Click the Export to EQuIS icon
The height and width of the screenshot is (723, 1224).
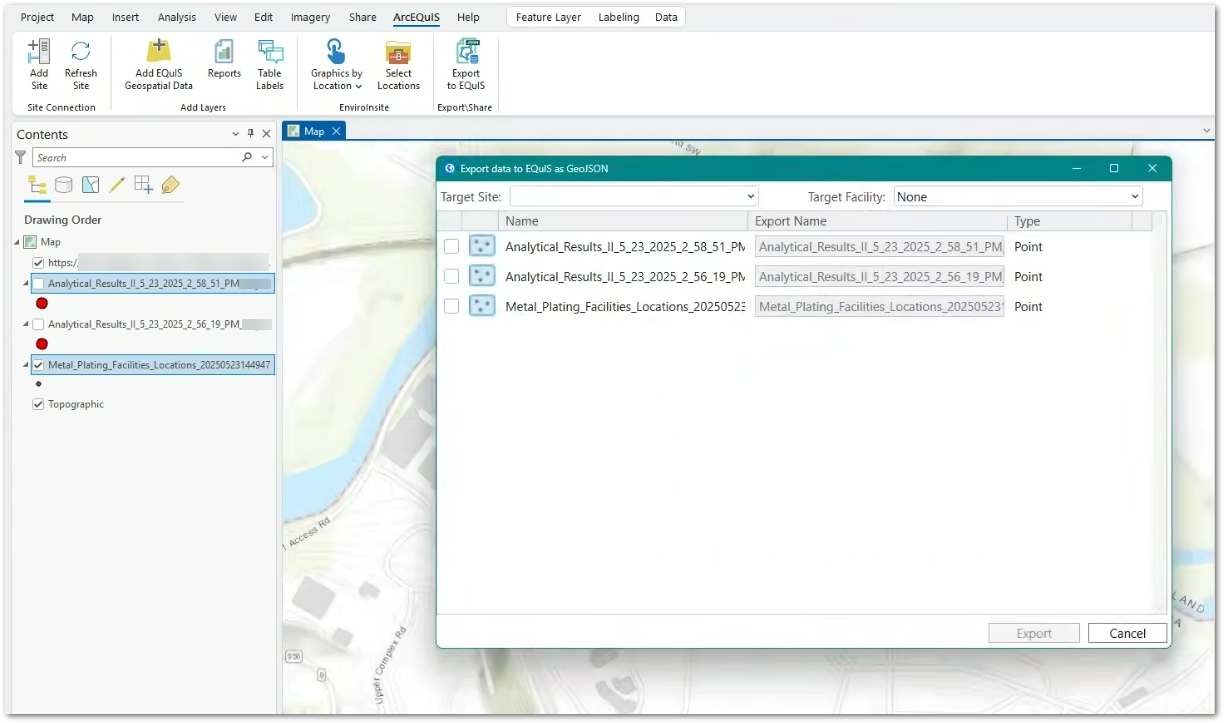pyautogui.click(x=465, y=64)
